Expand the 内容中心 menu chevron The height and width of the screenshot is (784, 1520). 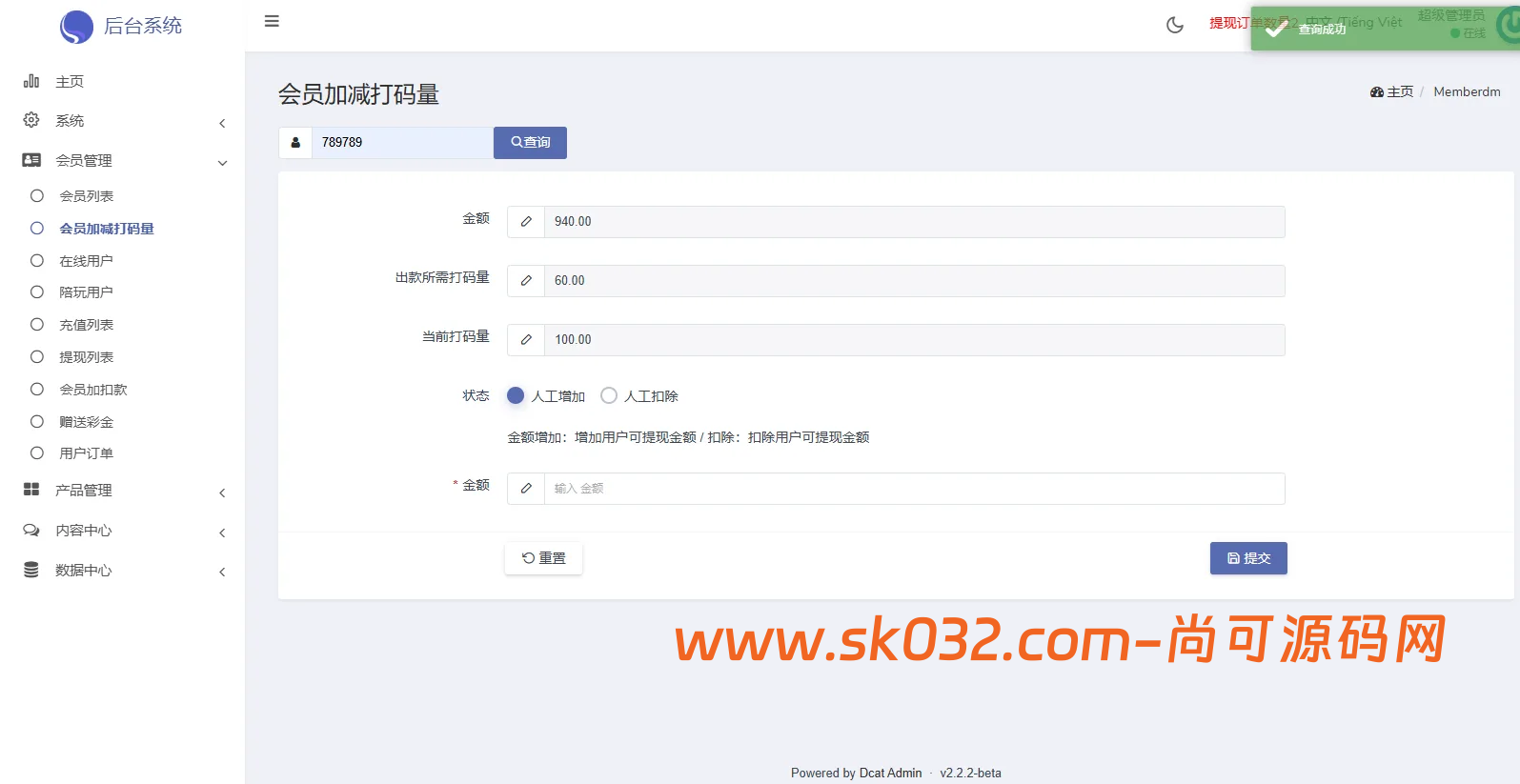point(222,533)
